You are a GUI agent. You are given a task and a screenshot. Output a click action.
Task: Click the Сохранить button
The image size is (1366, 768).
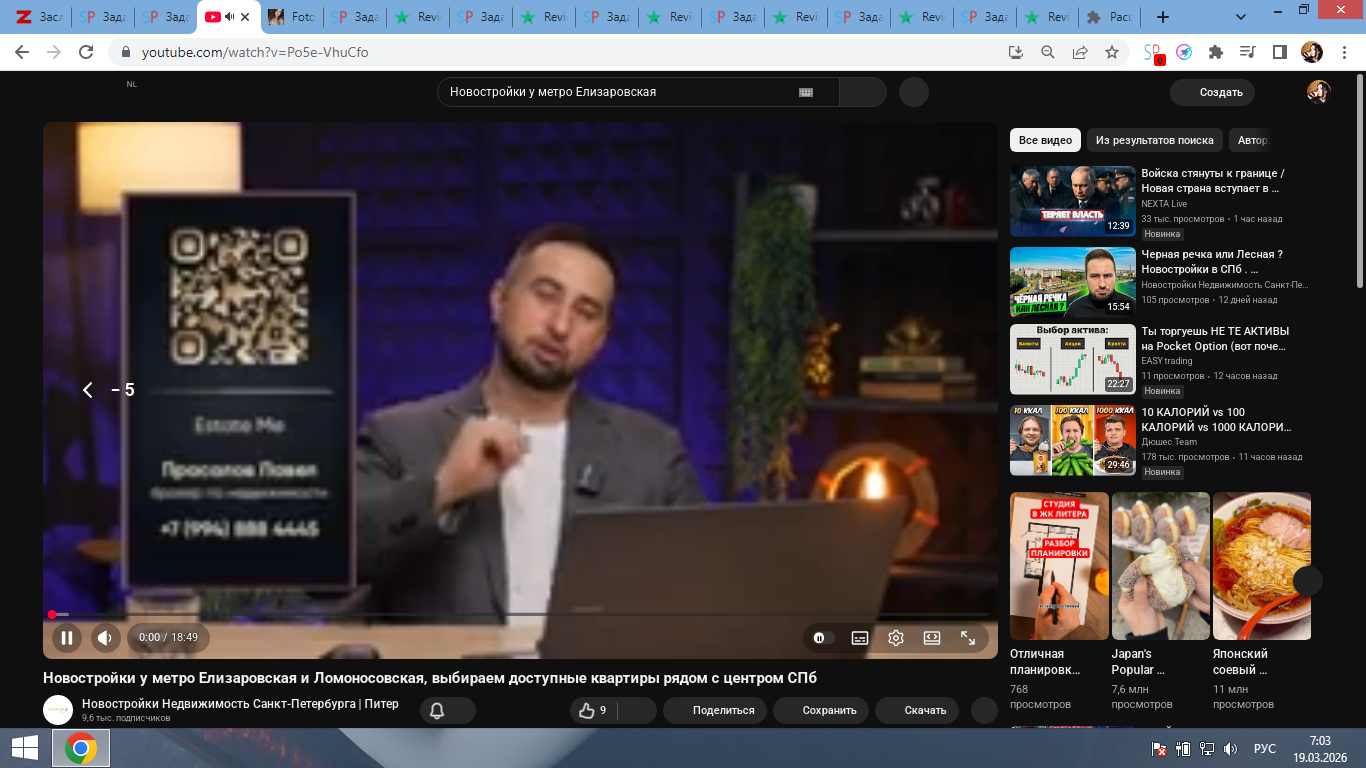click(821, 710)
